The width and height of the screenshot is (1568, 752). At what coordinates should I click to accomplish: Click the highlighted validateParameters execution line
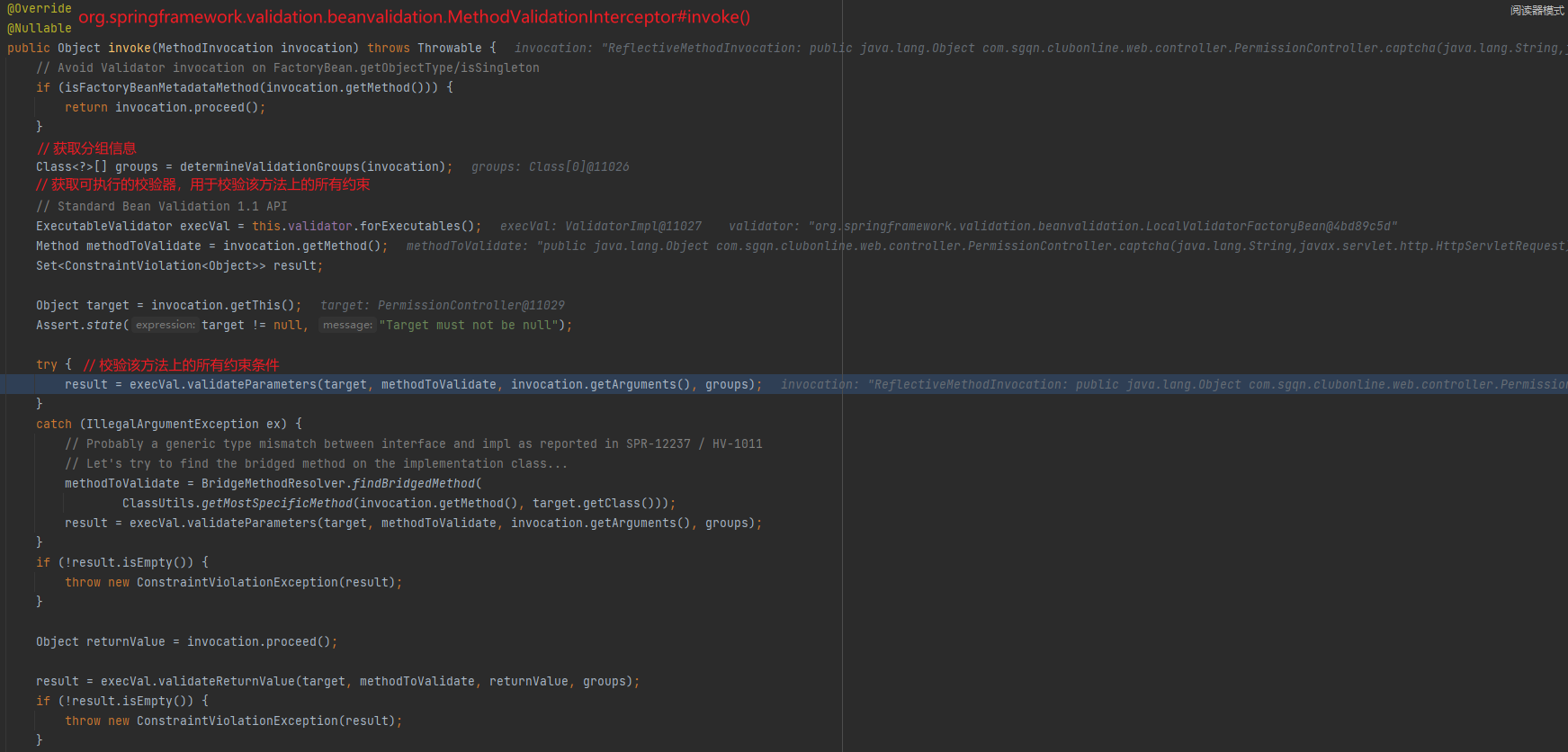[784, 384]
